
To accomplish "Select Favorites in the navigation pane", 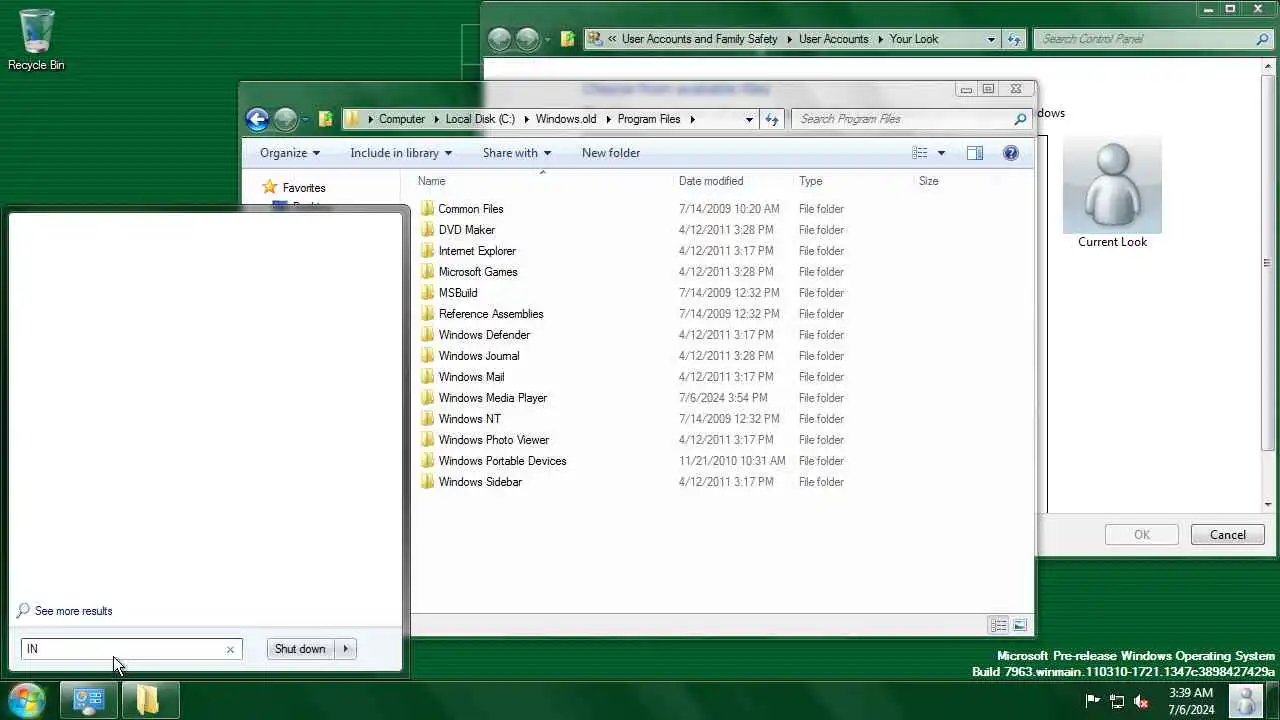I will tap(304, 188).
